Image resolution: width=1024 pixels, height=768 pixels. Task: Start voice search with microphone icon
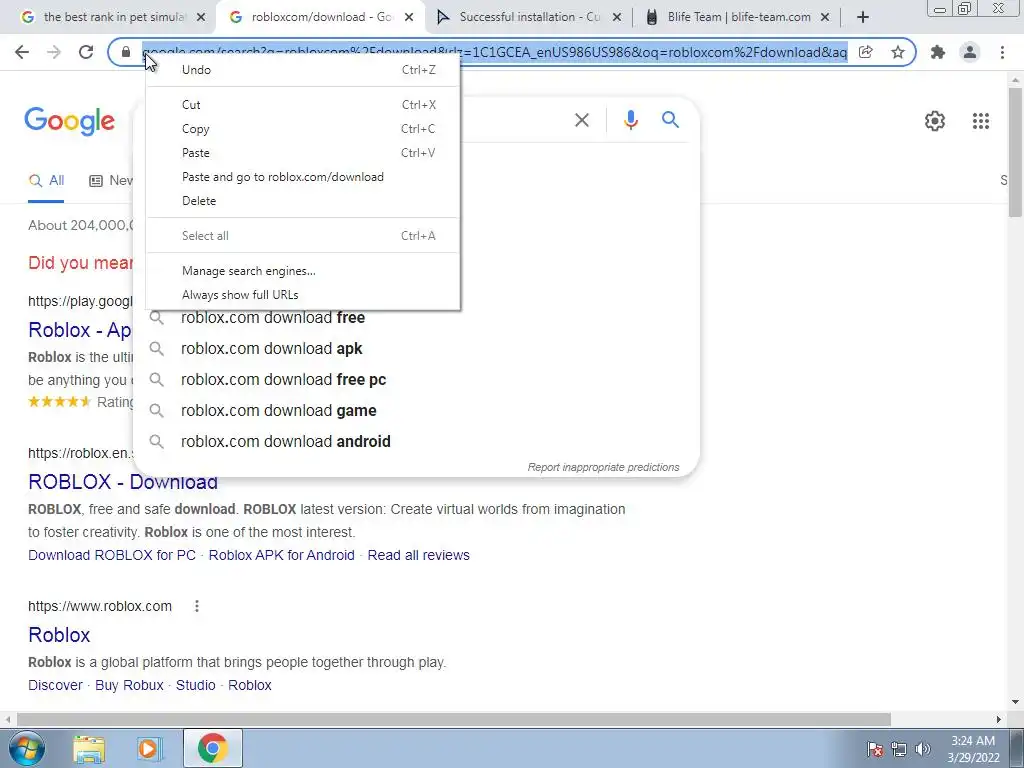tap(630, 120)
